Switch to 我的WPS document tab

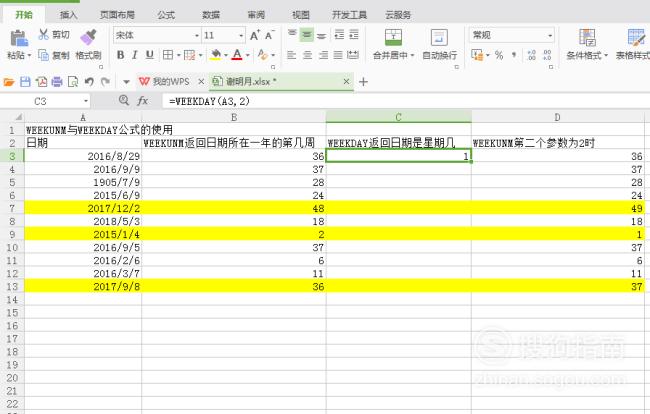[x=164, y=82]
